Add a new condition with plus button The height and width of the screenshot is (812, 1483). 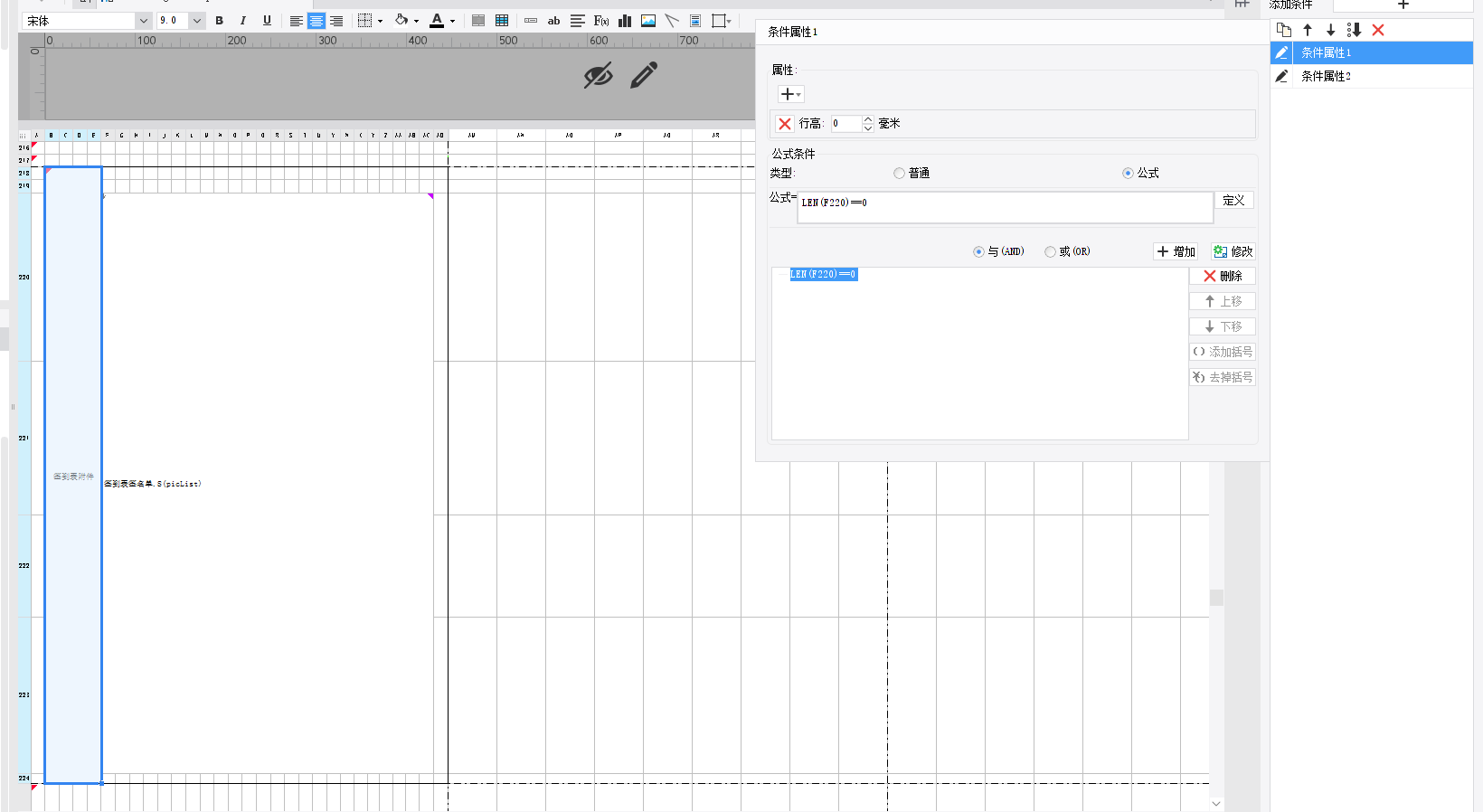point(1403,5)
